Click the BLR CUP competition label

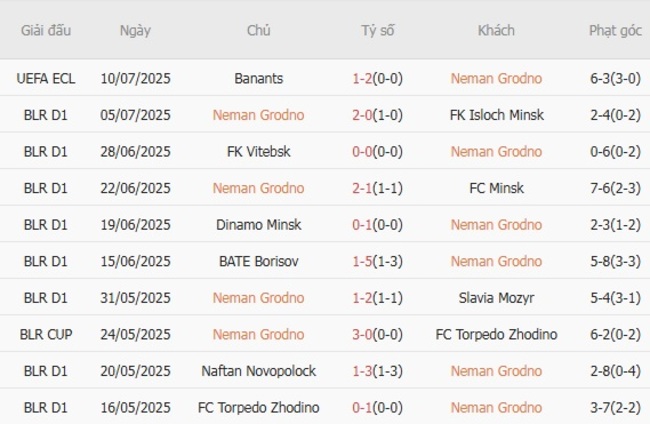pos(46,335)
